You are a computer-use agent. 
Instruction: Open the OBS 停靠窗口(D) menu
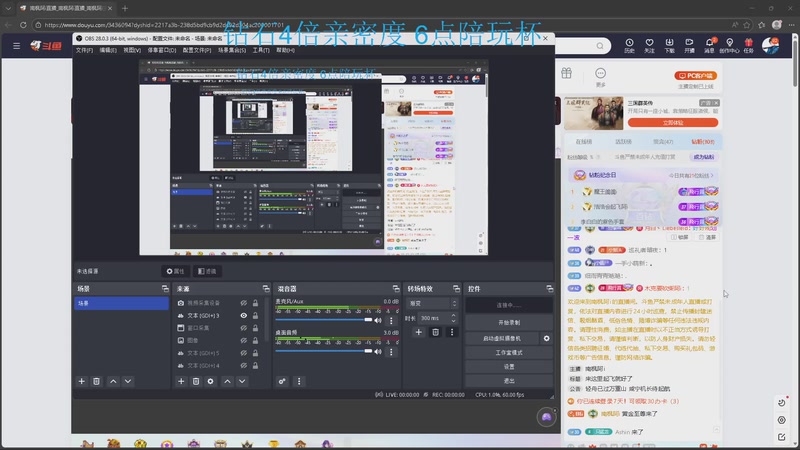(162, 50)
